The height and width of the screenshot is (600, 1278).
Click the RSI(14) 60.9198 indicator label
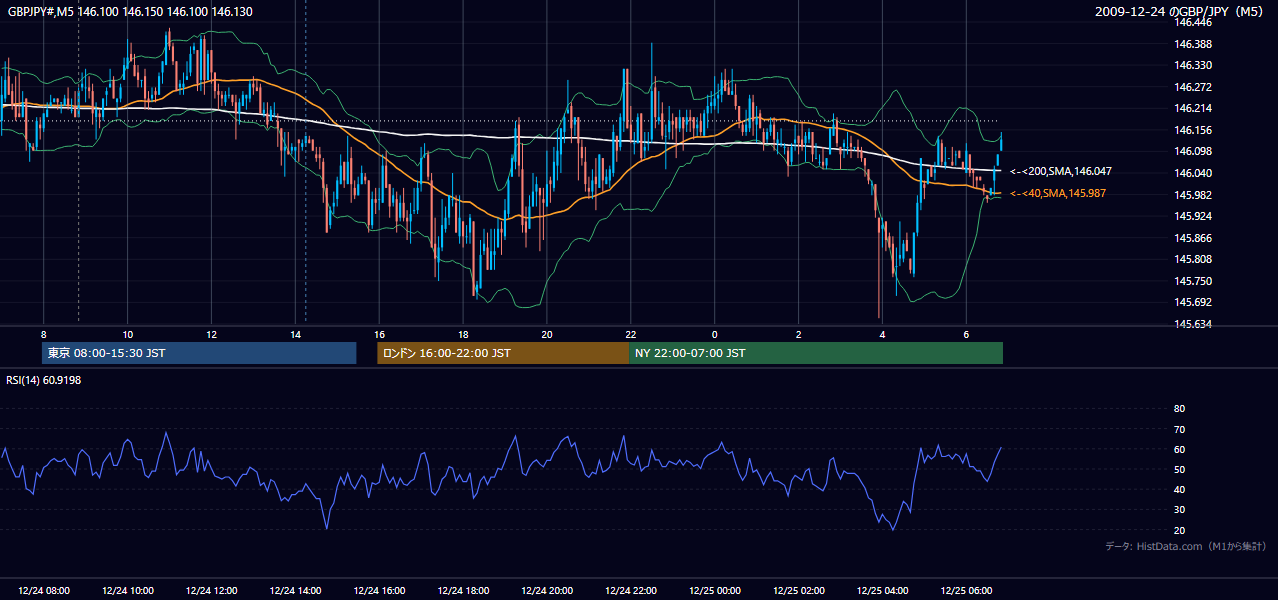click(x=44, y=380)
